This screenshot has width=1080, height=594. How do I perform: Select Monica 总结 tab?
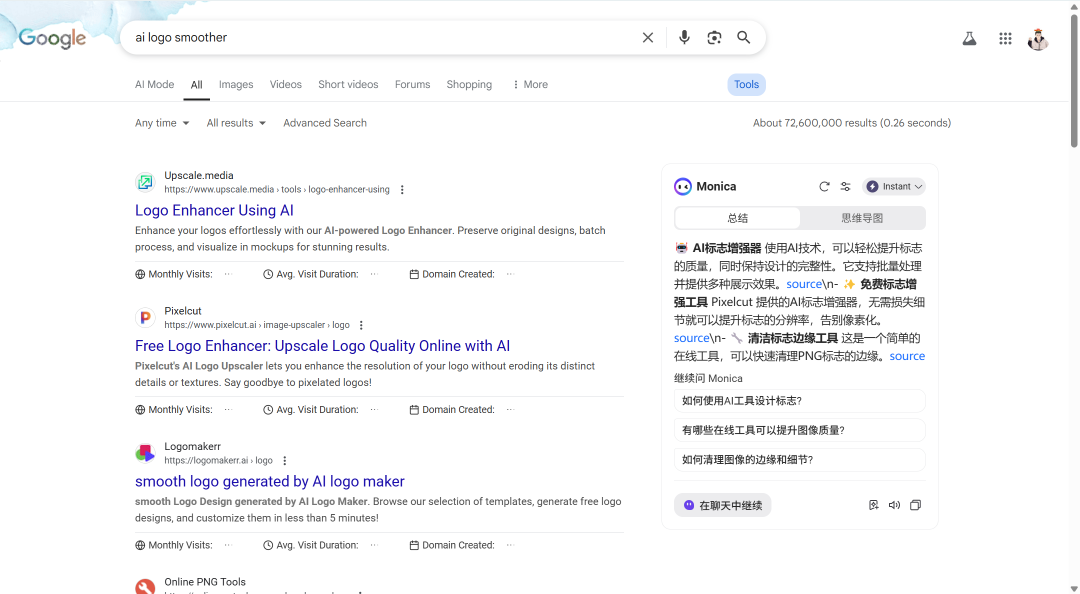(738, 218)
